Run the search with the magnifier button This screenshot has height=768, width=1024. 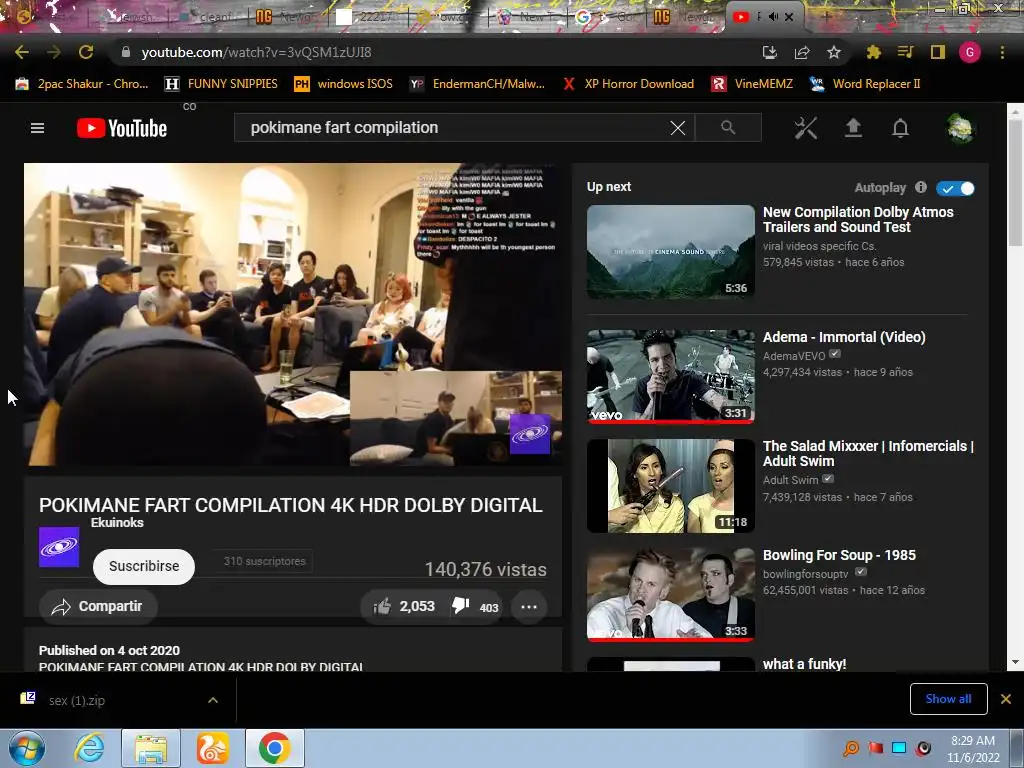tap(728, 127)
